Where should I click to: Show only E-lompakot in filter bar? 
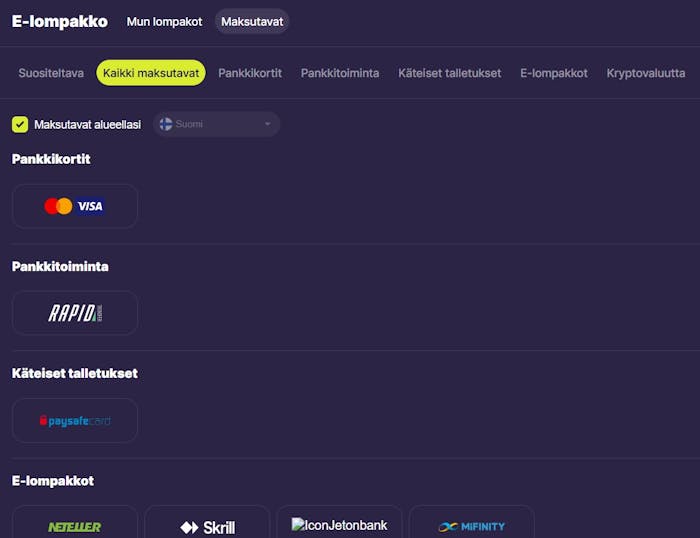coord(554,73)
